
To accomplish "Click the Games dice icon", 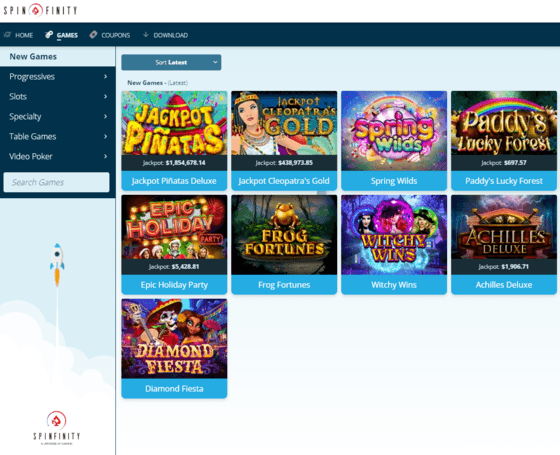I will pos(49,35).
